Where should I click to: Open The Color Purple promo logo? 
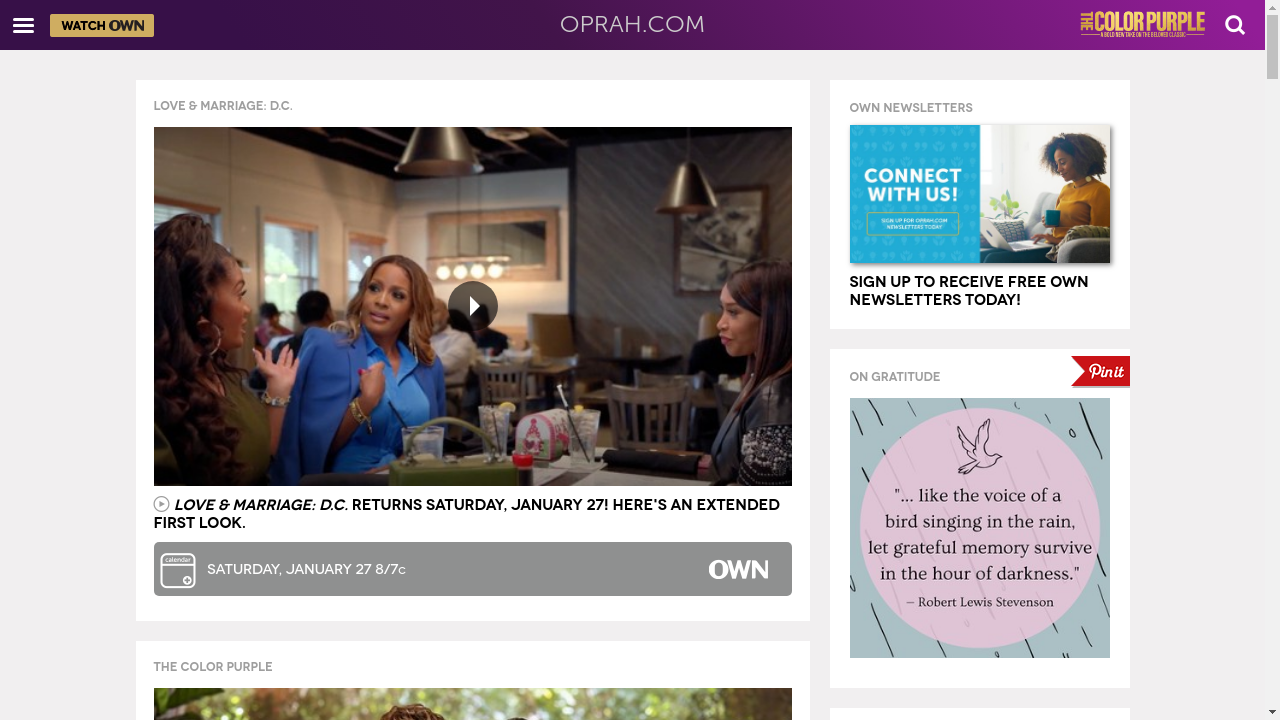point(1143,24)
